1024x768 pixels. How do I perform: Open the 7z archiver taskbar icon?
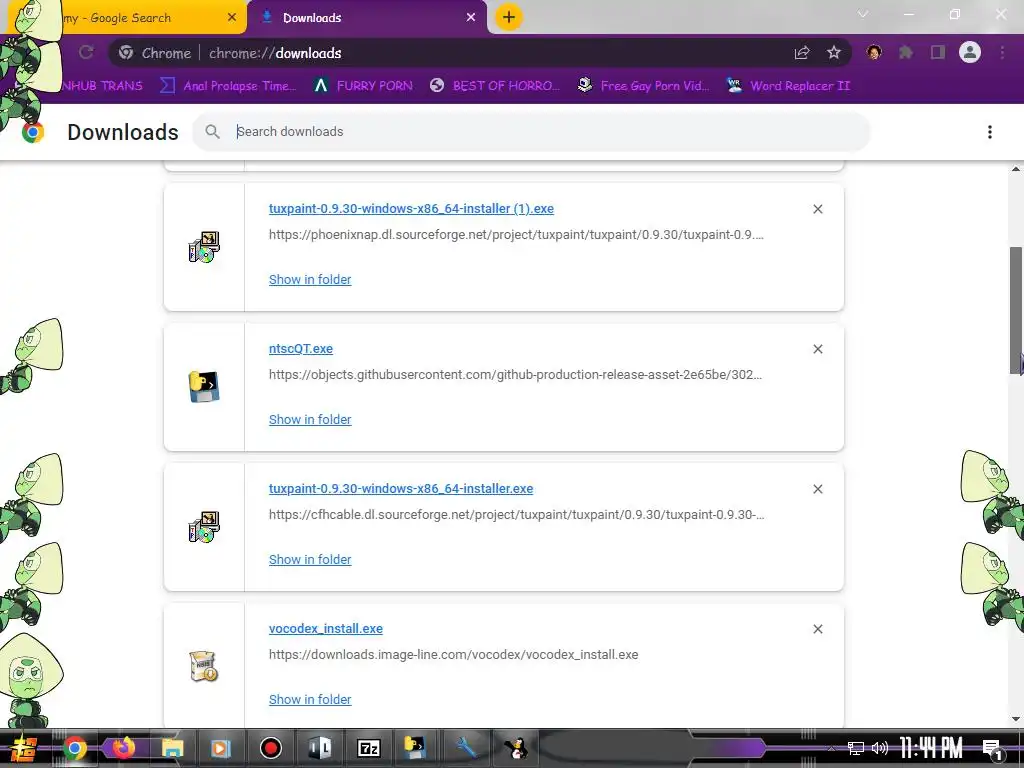point(369,748)
